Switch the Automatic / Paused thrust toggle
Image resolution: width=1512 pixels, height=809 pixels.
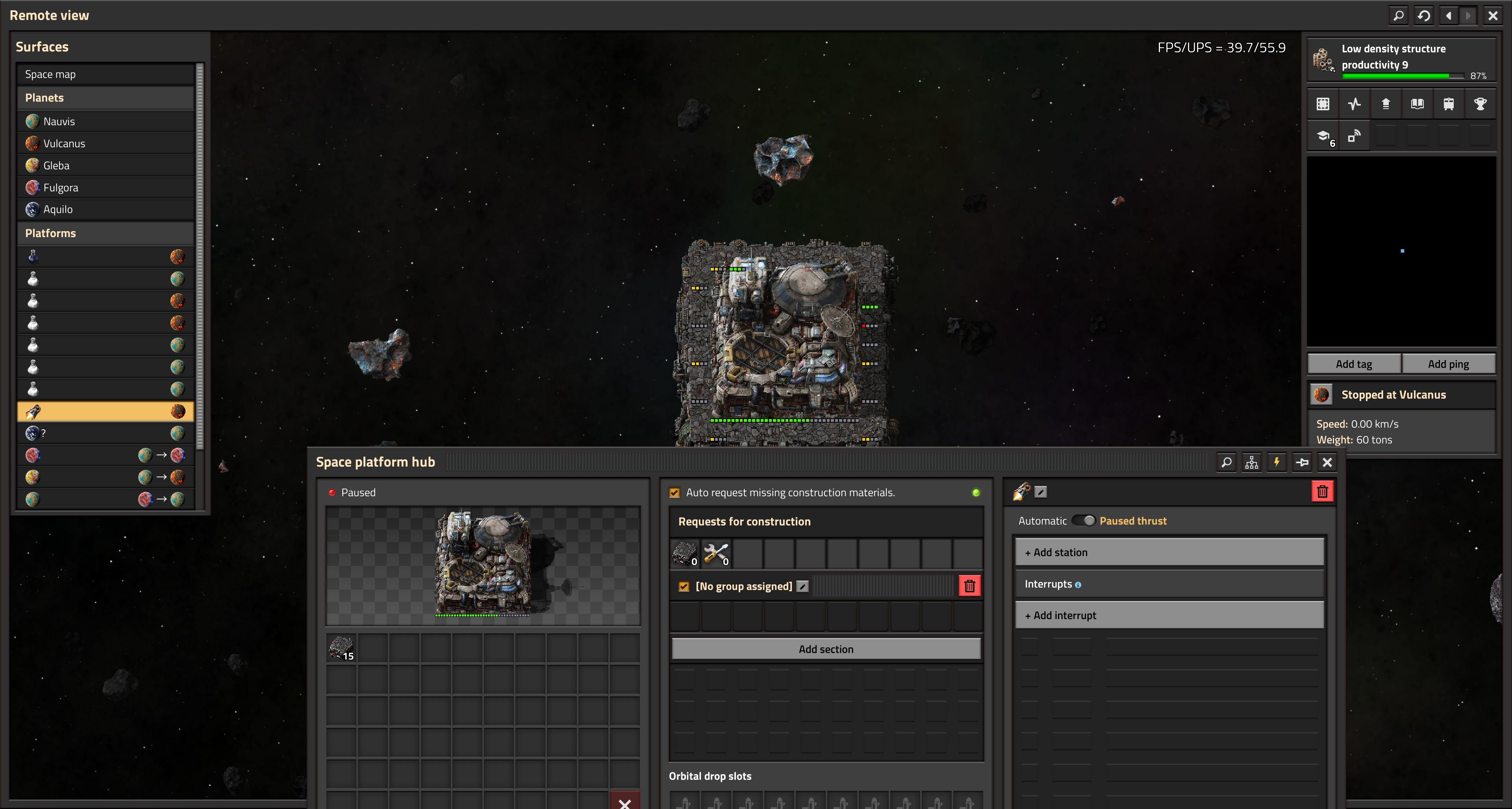(x=1084, y=521)
